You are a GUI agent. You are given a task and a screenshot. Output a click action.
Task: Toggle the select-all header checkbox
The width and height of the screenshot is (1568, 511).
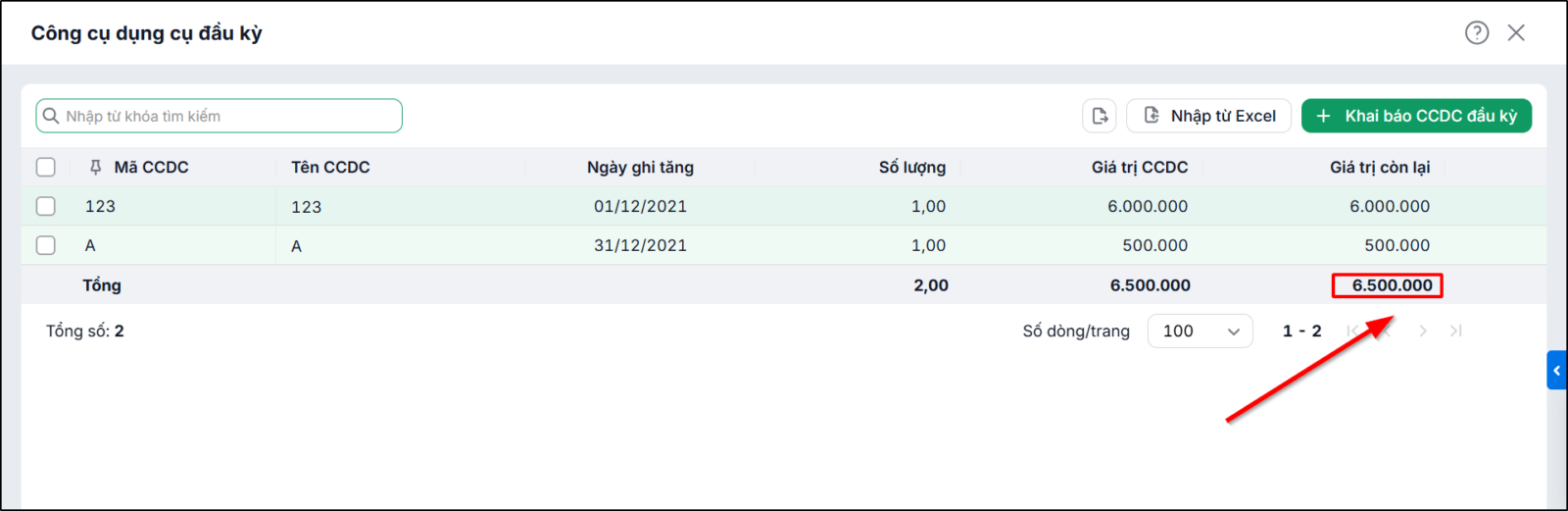pyautogui.click(x=46, y=167)
